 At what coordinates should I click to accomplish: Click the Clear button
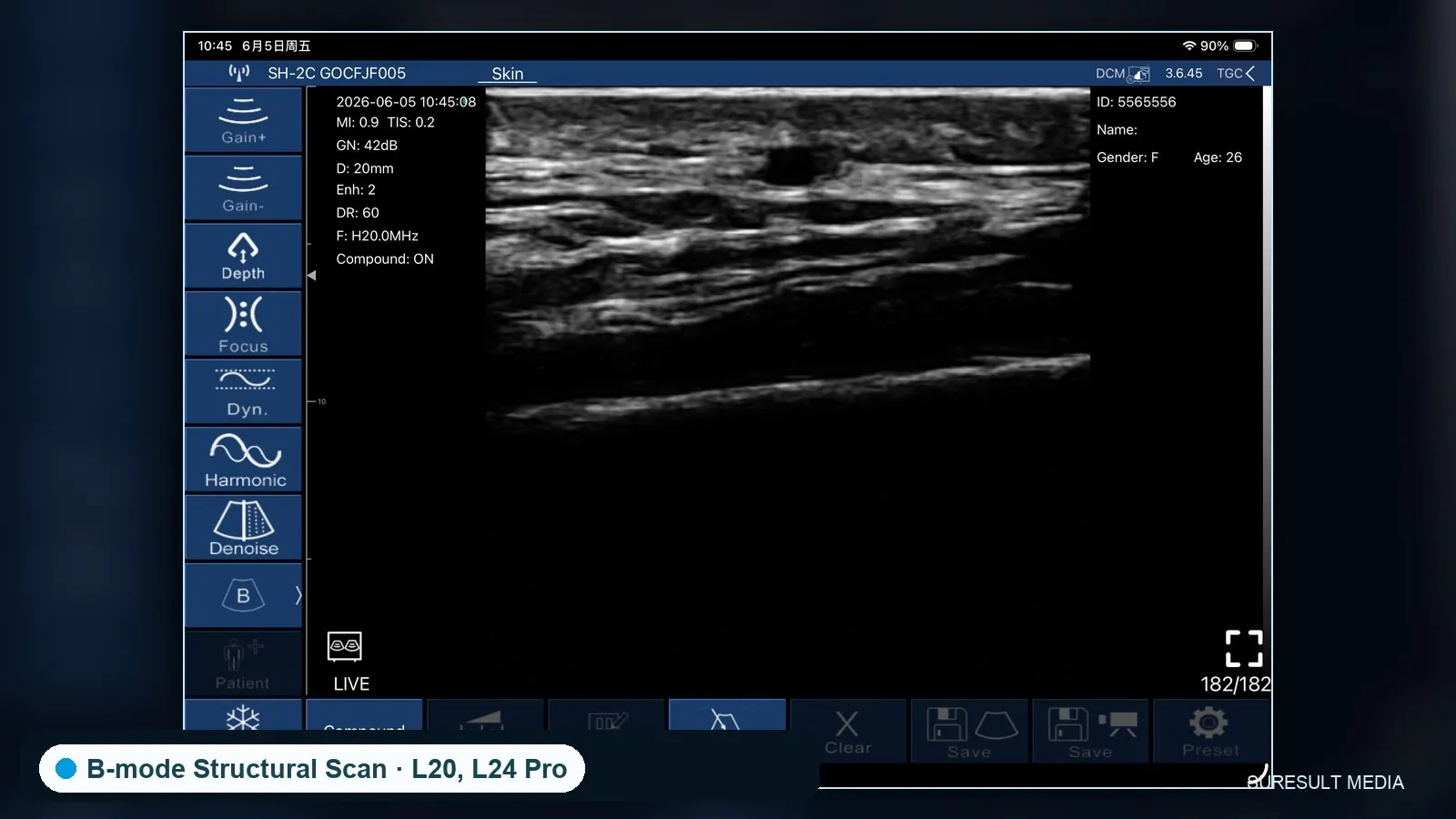pyautogui.click(x=848, y=731)
